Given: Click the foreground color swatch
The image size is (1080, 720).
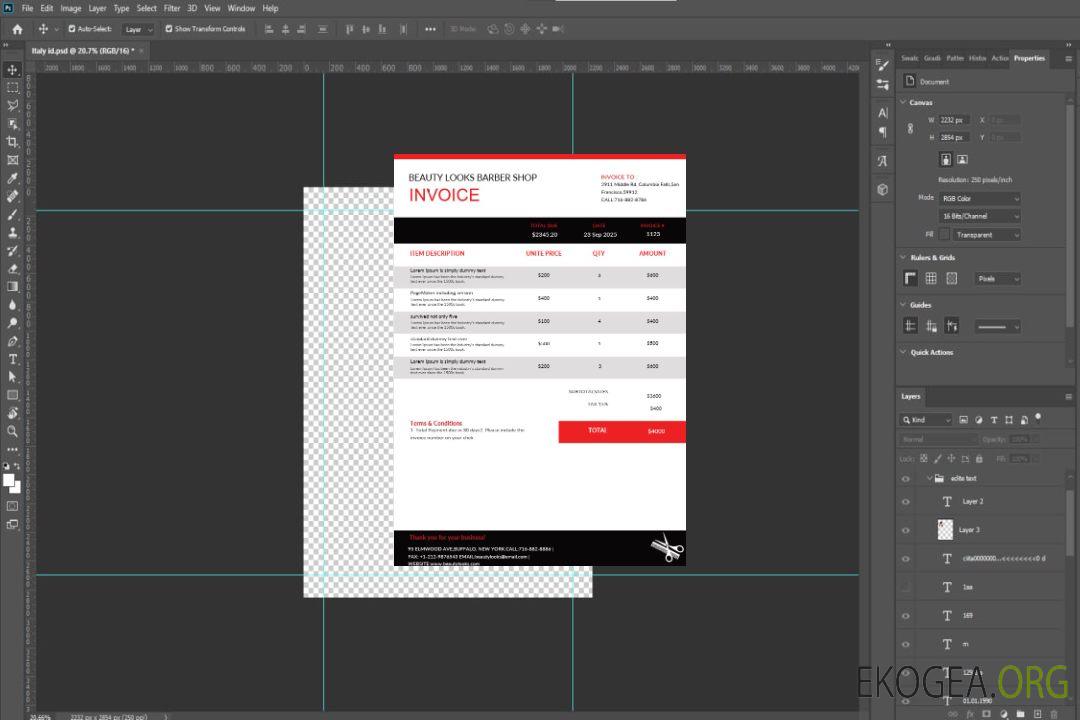Looking at the screenshot, I should [9, 481].
